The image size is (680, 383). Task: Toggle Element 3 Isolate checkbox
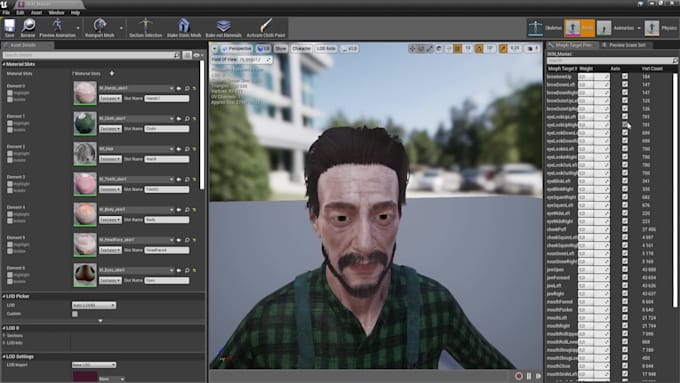pos(10,190)
